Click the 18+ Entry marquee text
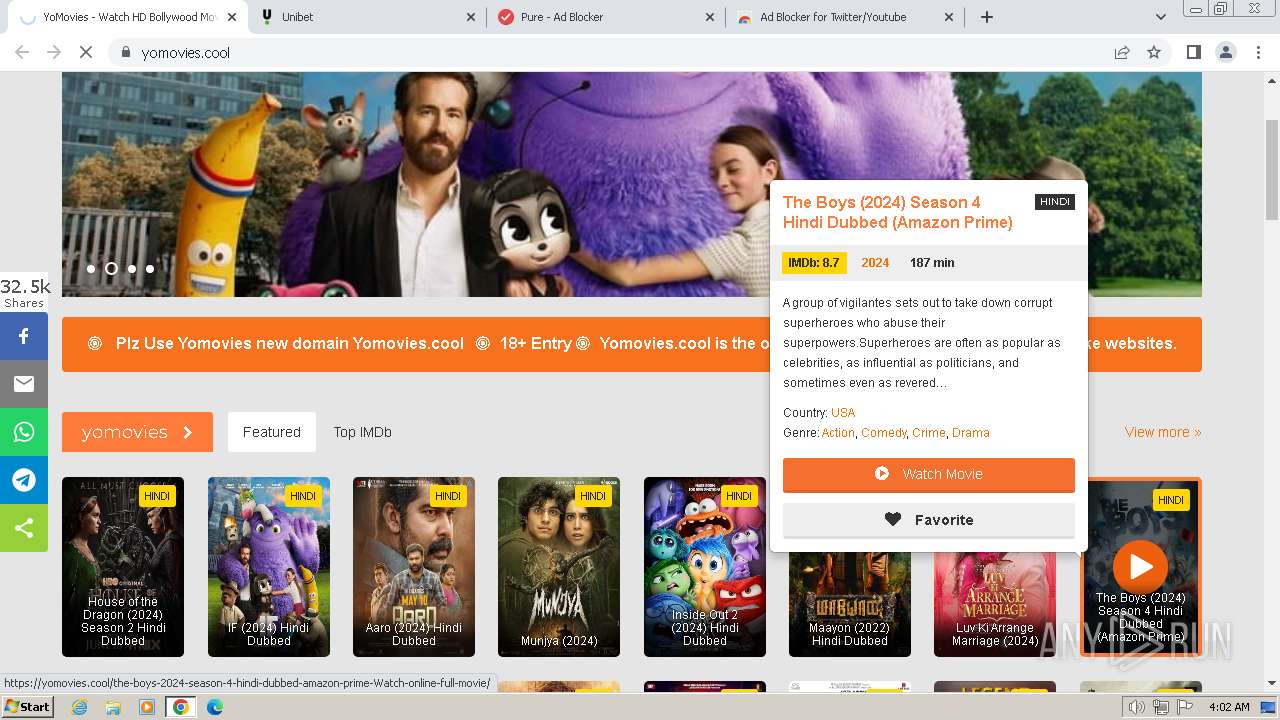The image size is (1280, 720). [535, 343]
